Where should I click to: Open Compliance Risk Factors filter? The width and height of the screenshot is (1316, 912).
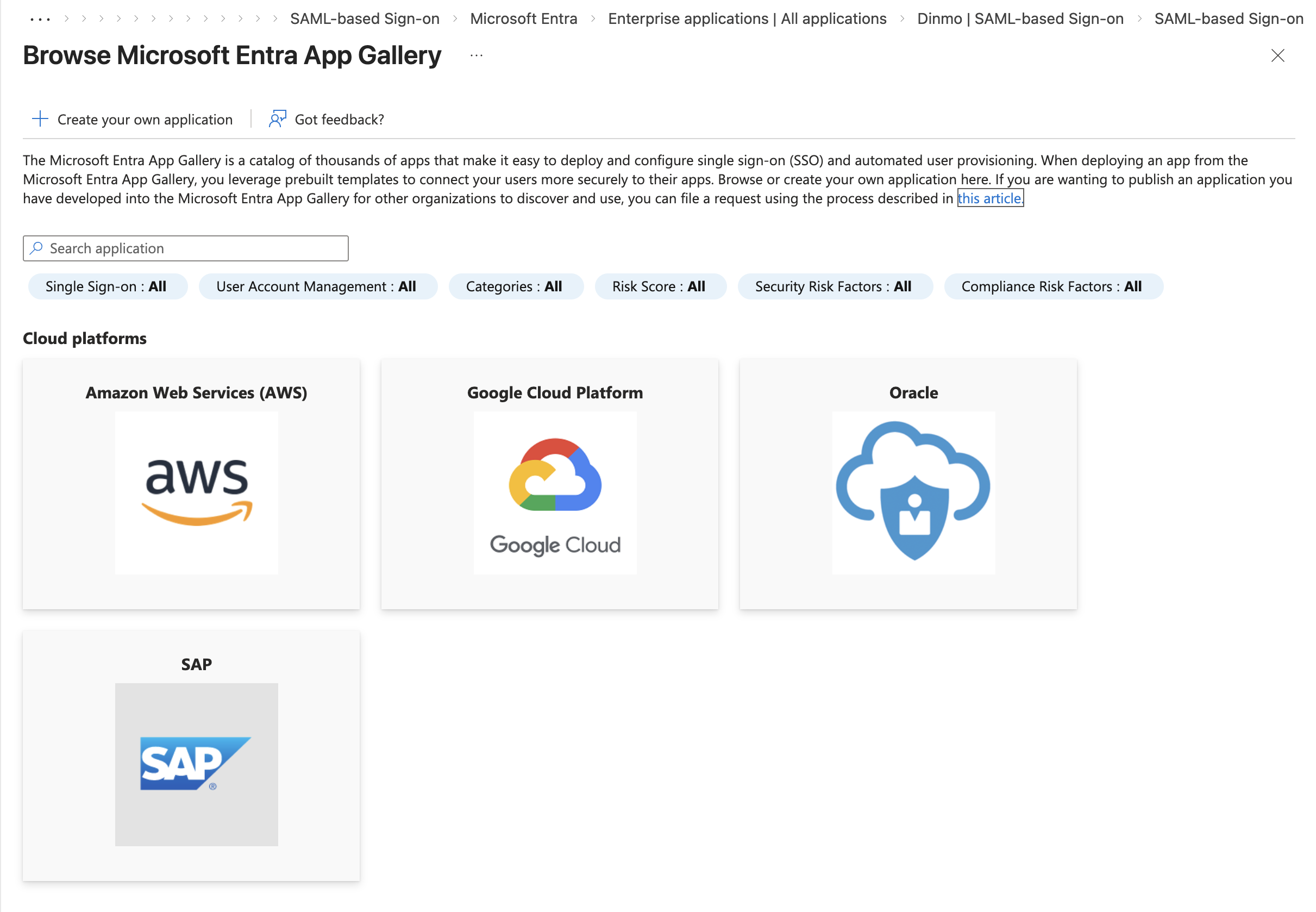[1052, 286]
